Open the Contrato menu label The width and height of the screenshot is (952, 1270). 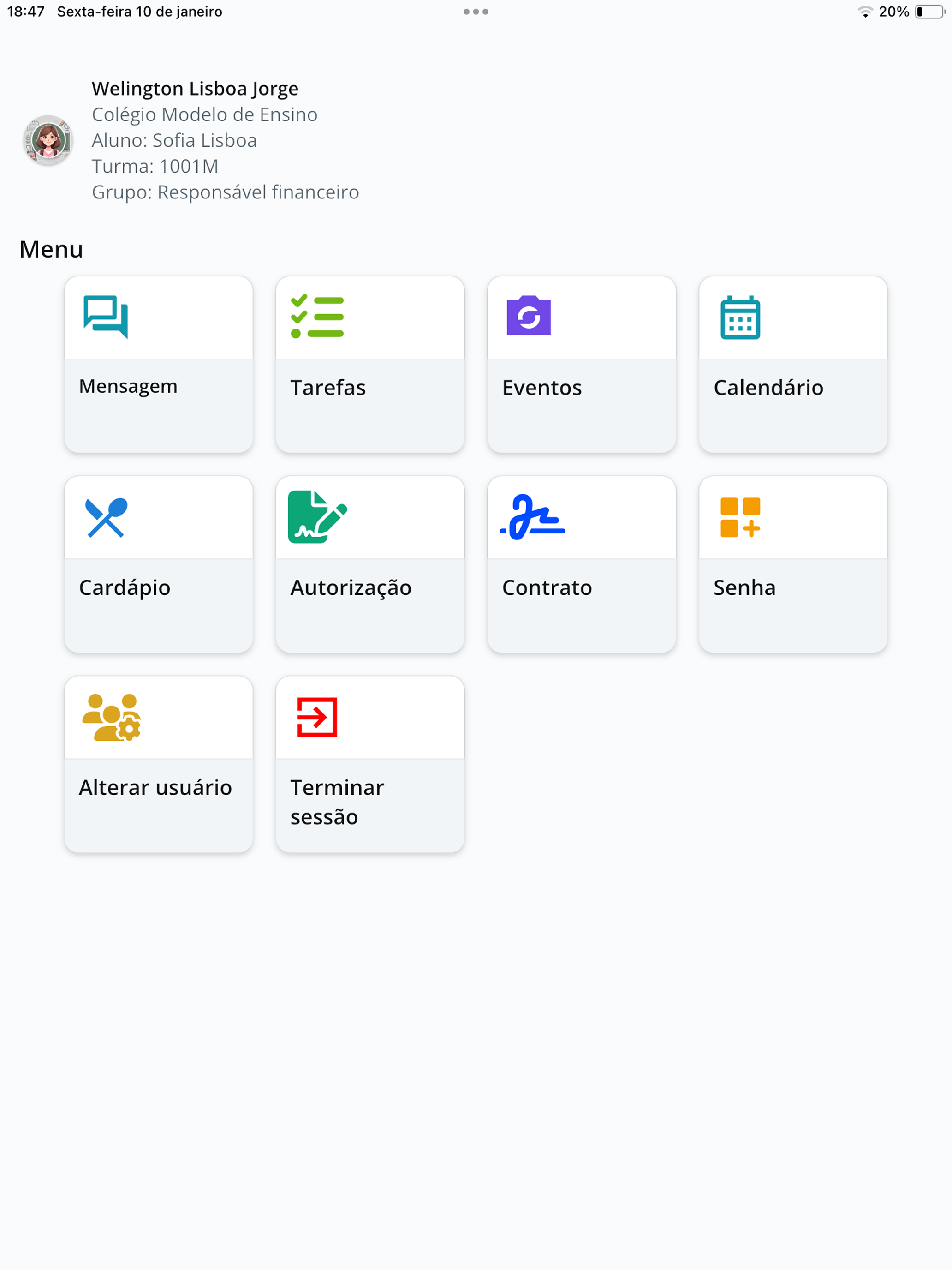(547, 587)
